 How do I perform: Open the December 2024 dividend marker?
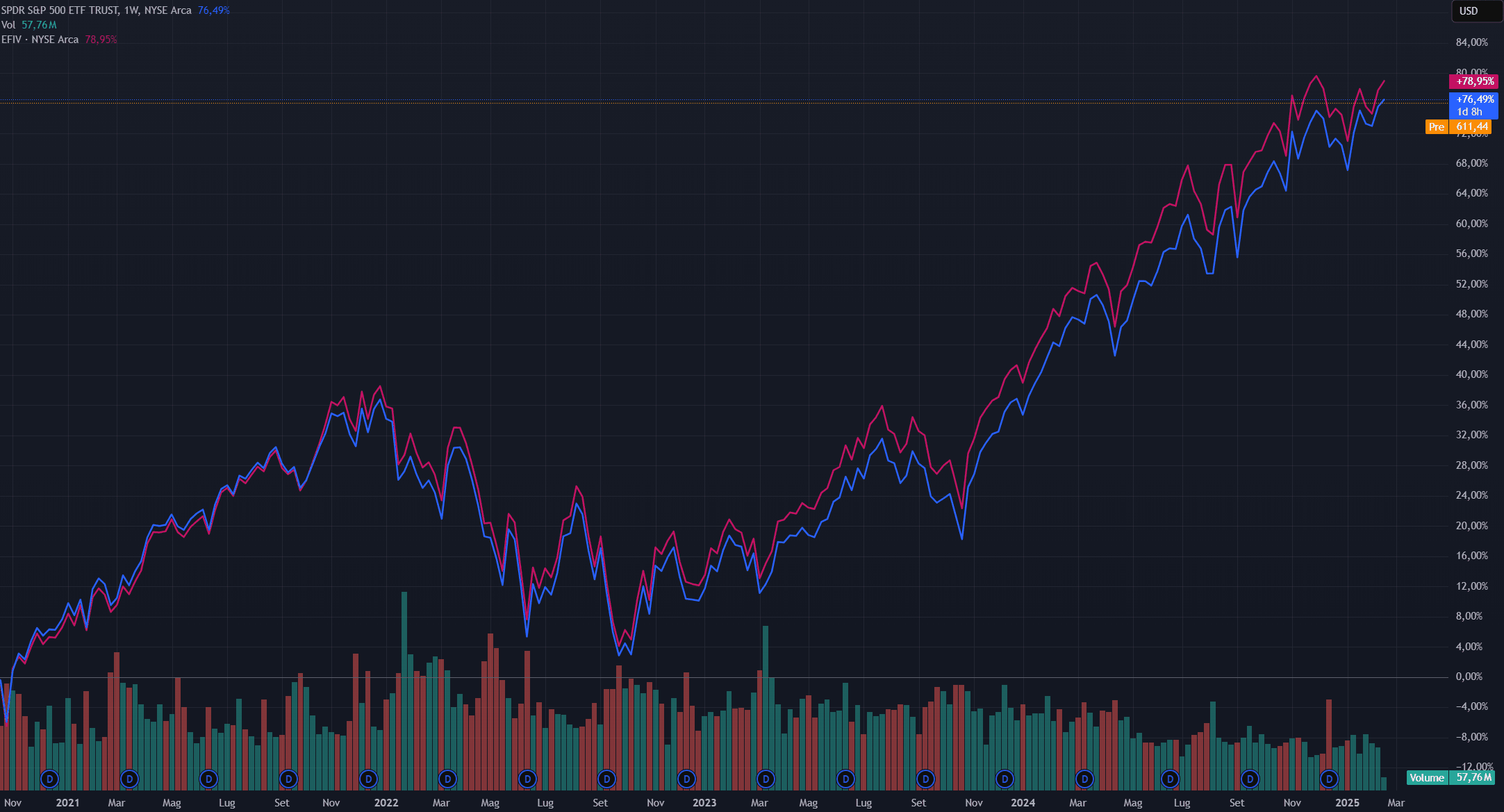(1329, 779)
